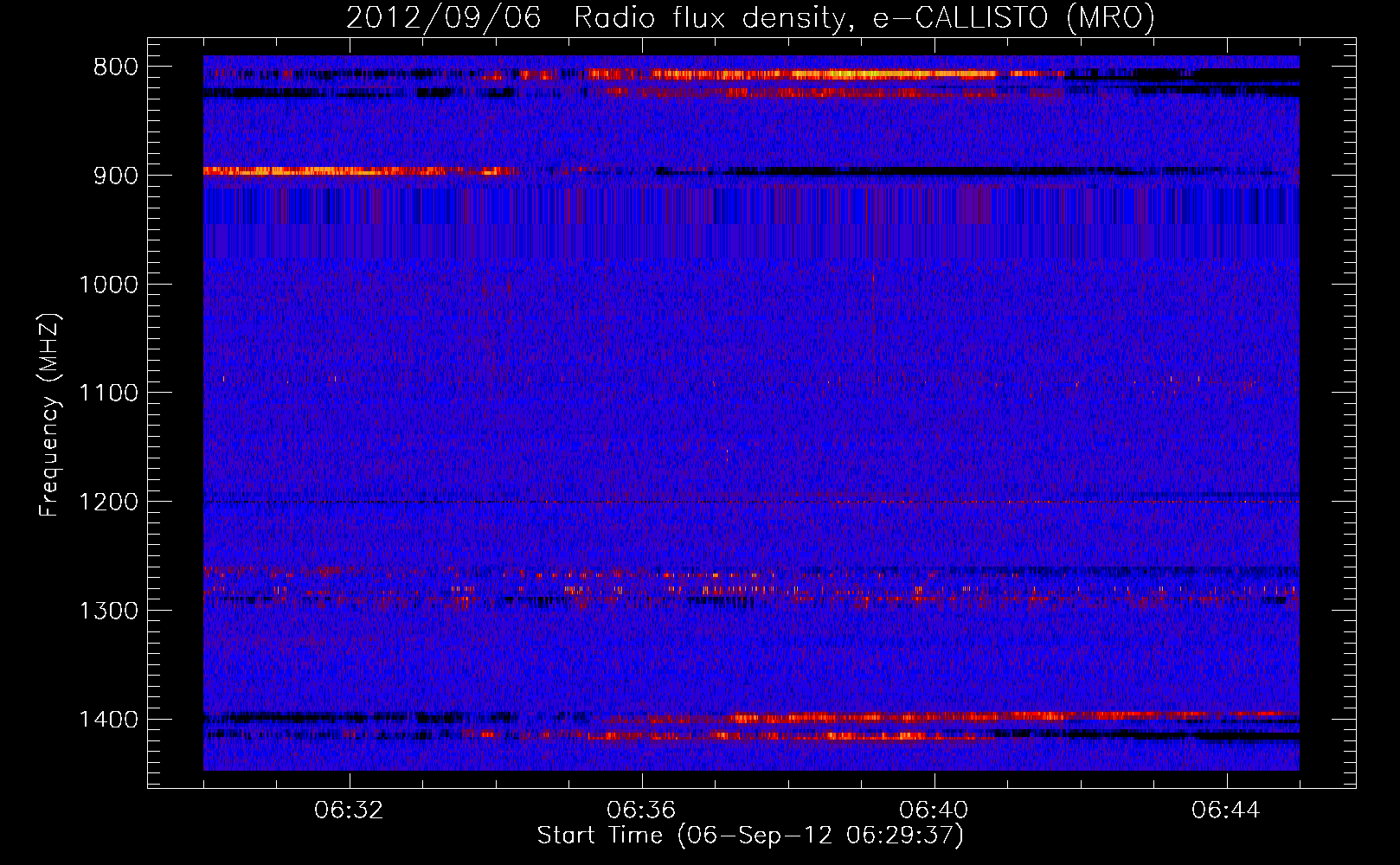This screenshot has height=865, width=1400.
Task: Select the 1300 frequency axis label
Action: click(108, 611)
